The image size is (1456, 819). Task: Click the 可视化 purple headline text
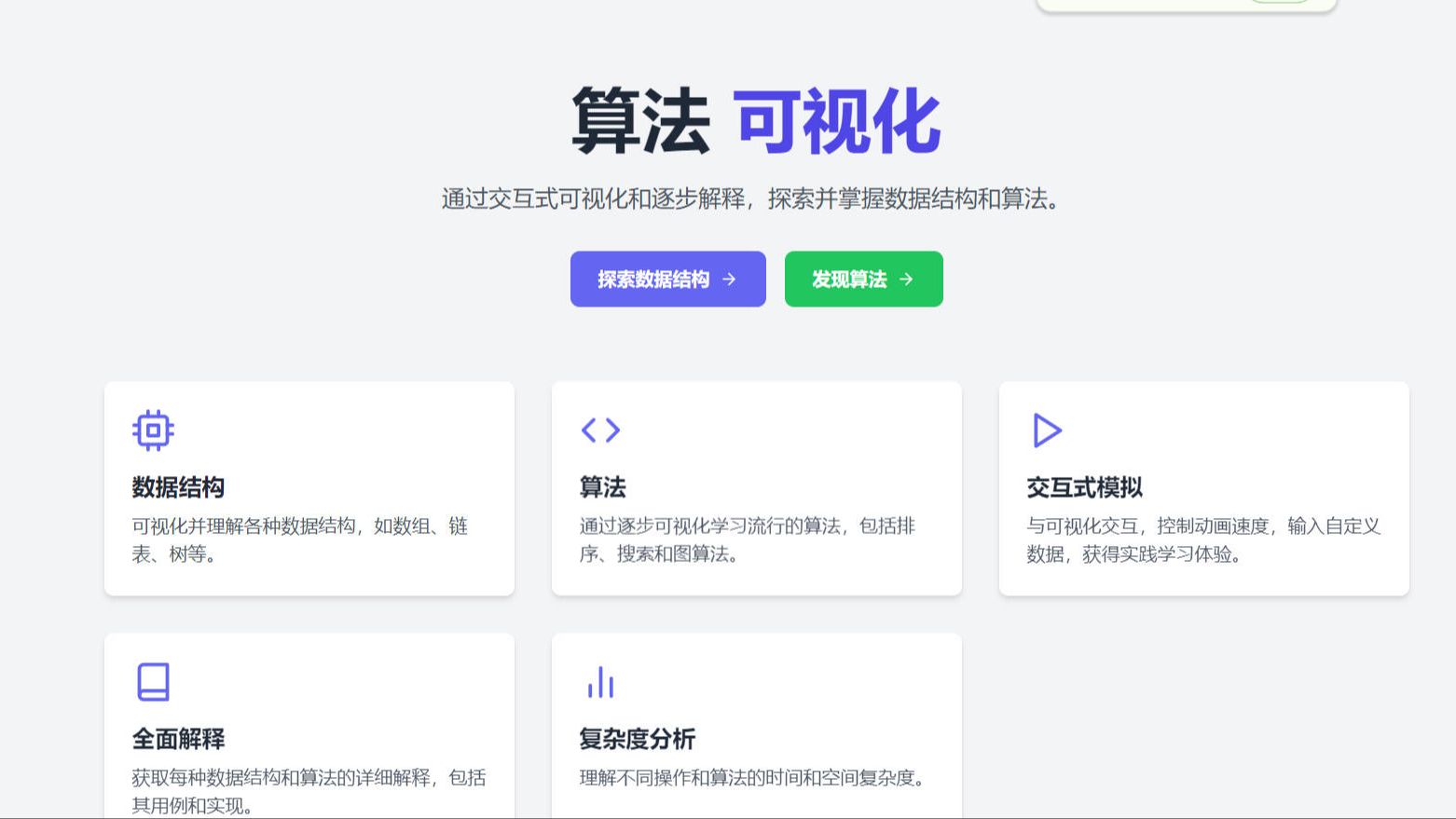point(837,120)
